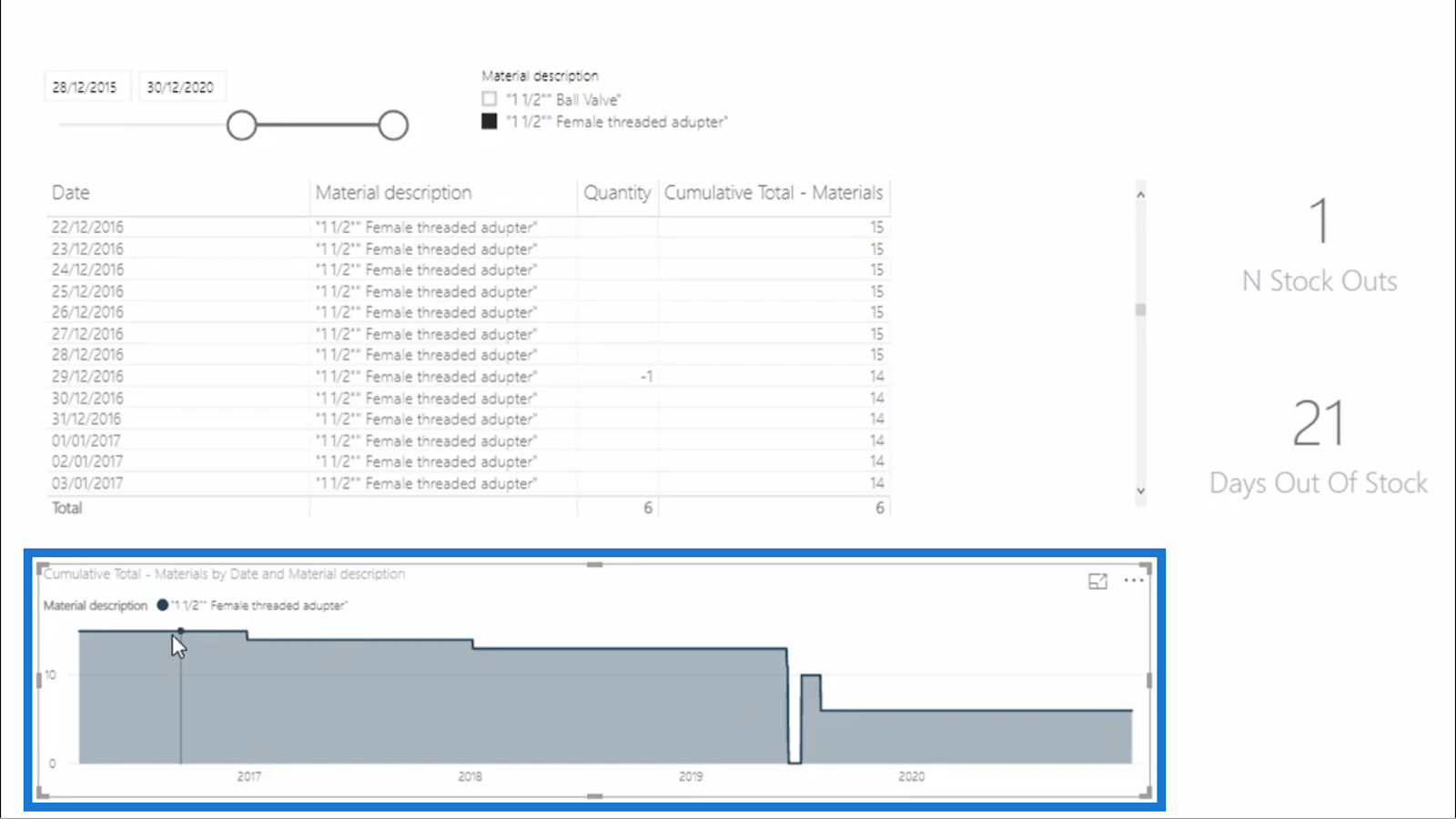Select the 01/01/2017 date cell
The image size is (1456, 819).
pos(86,440)
